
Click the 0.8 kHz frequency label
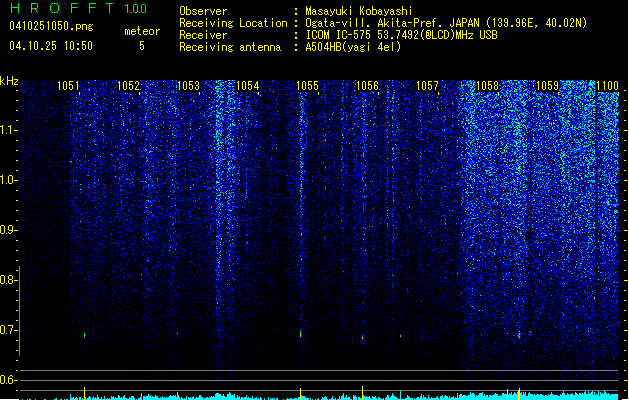pos(8,280)
